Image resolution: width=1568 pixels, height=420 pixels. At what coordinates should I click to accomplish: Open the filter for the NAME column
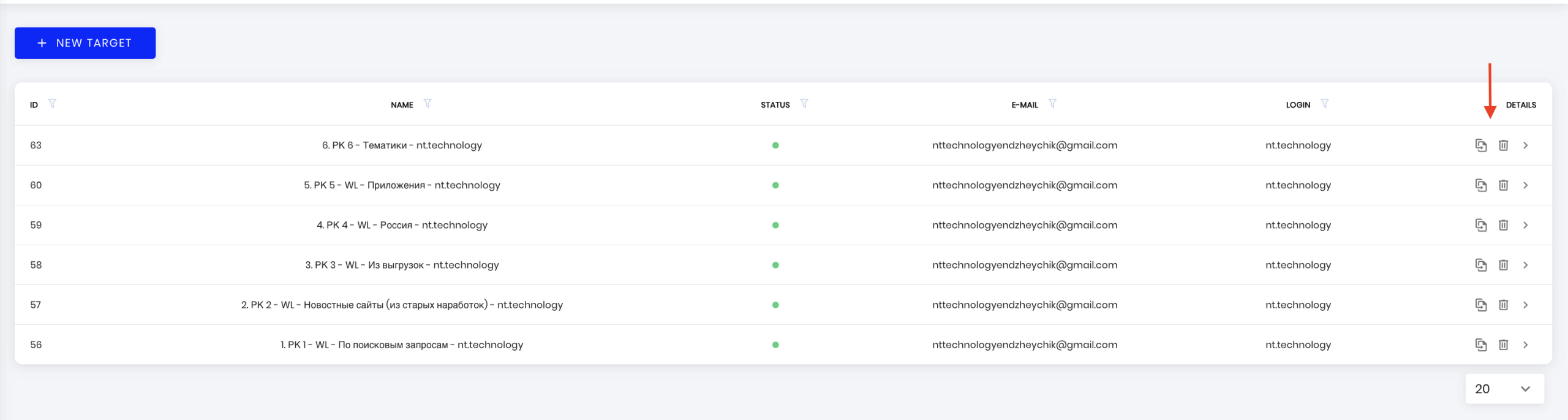(428, 104)
